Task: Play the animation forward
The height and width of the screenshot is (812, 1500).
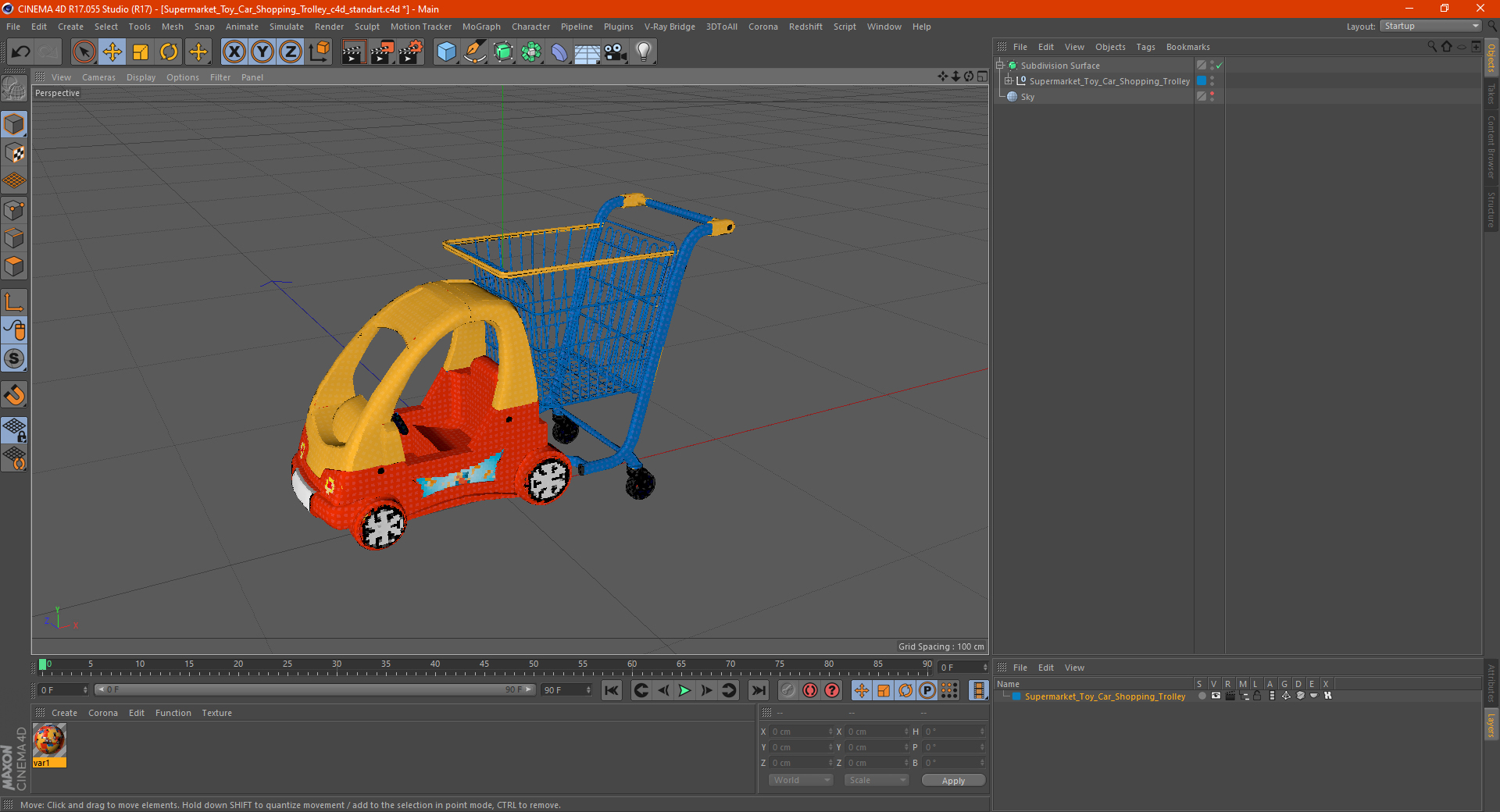Action: [684, 690]
